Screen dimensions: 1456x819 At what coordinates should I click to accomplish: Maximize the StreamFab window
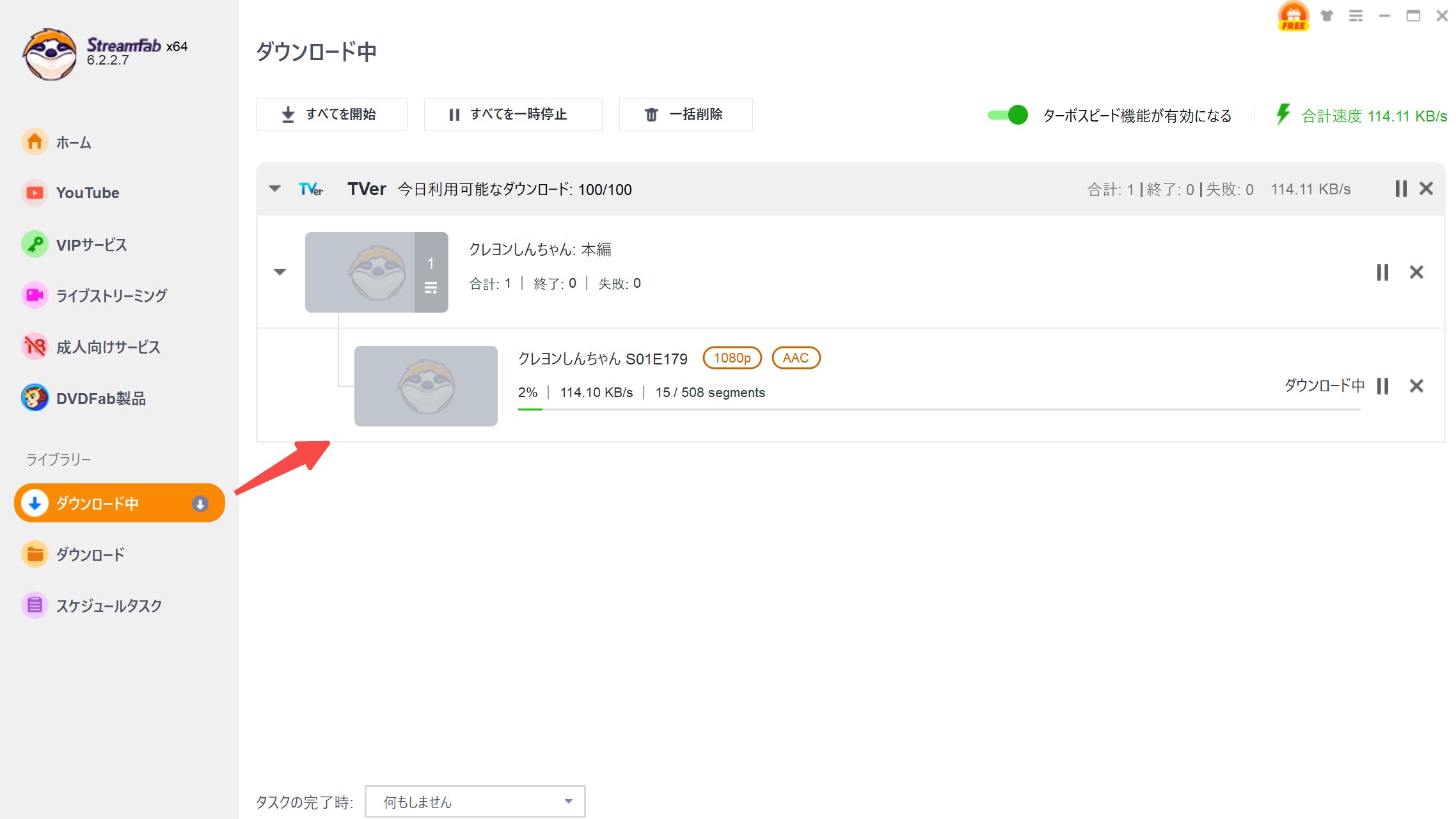pos(1413,16)
